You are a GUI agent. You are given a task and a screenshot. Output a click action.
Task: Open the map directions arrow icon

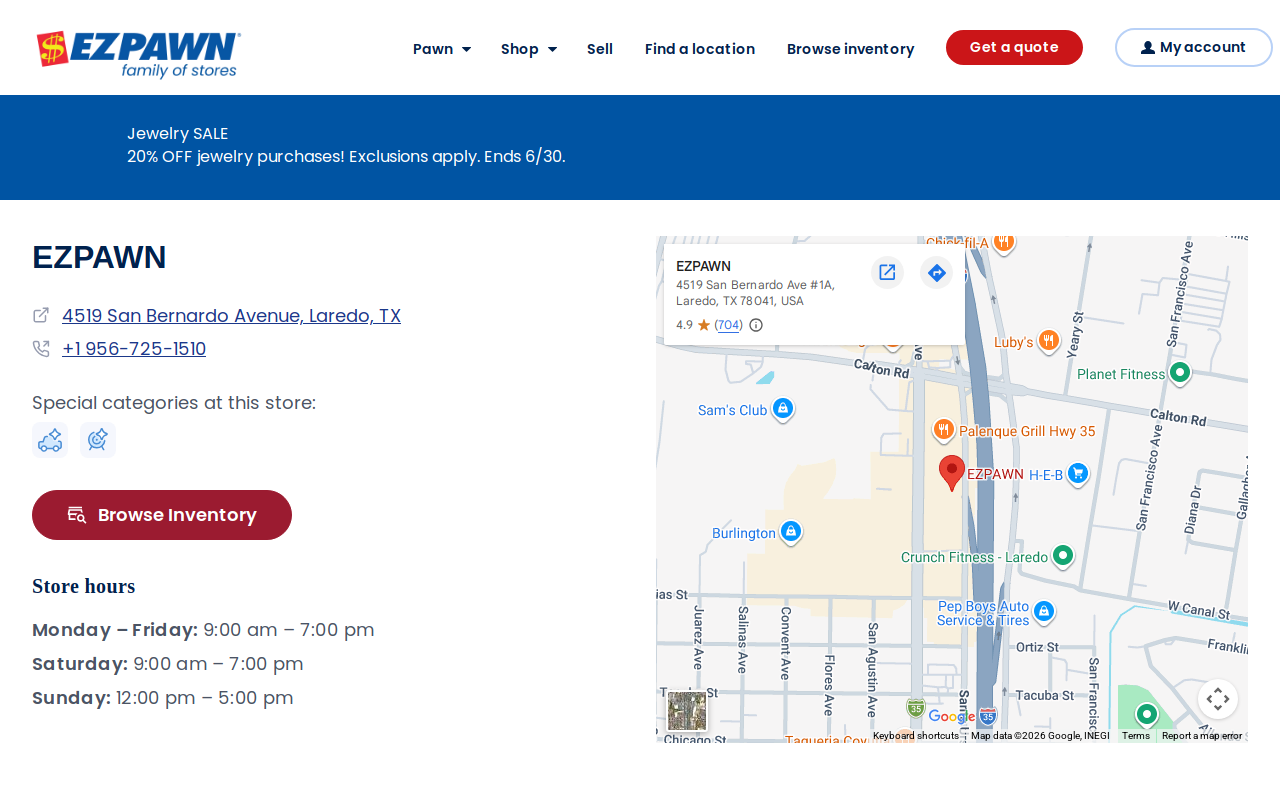click(x=937, y=272)
